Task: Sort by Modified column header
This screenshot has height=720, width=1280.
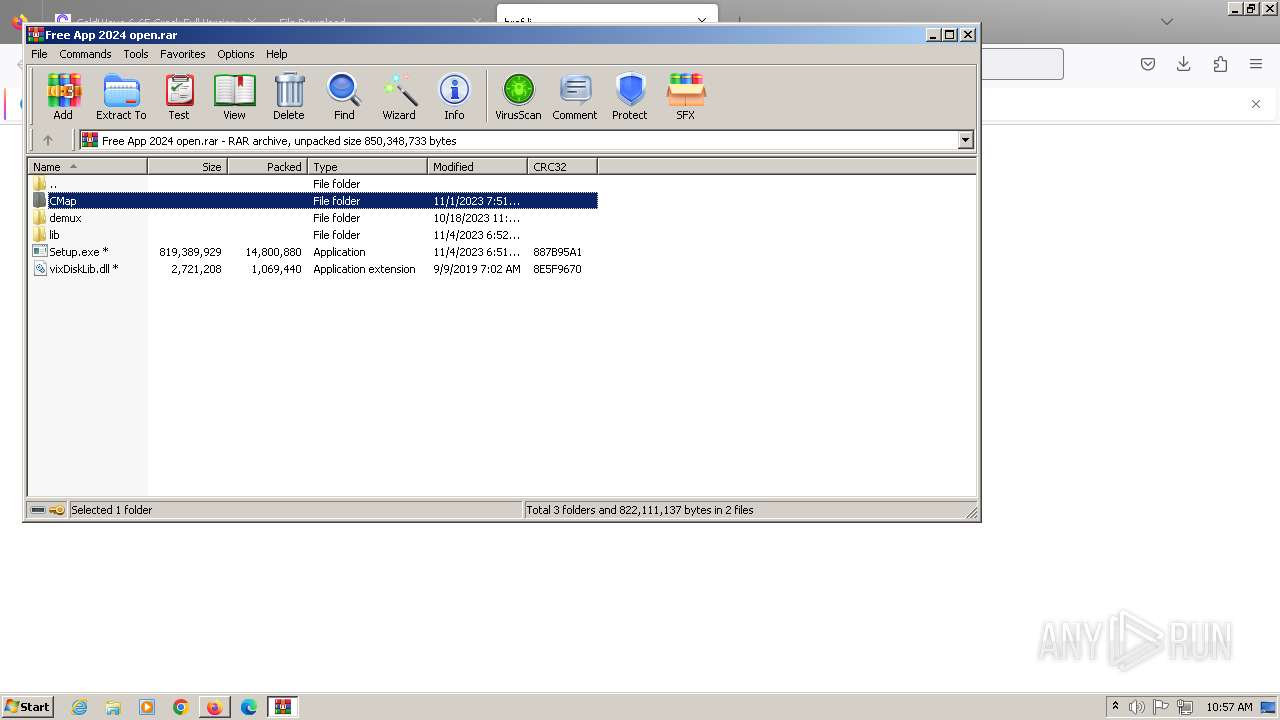Action: (478, 167)
